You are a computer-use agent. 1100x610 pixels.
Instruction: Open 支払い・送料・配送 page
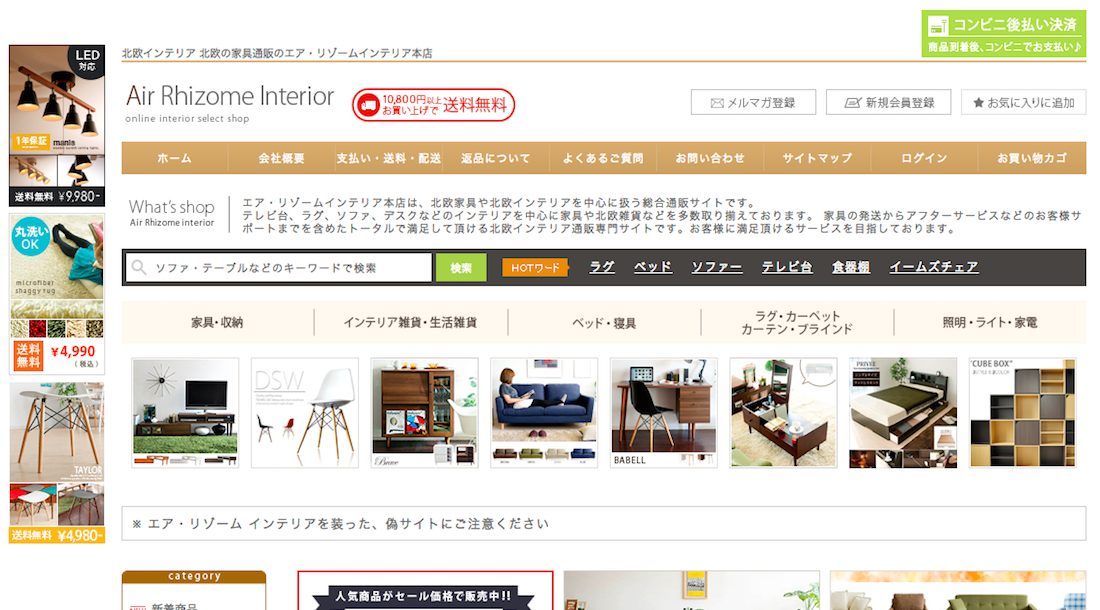[389, 158]
